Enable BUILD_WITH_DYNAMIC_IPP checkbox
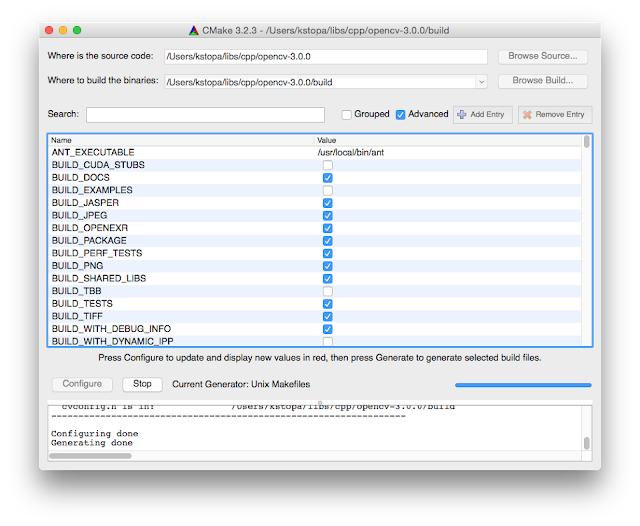Viewport: 640px width, 526px height. pyautogui.click(x=328, y=341)
